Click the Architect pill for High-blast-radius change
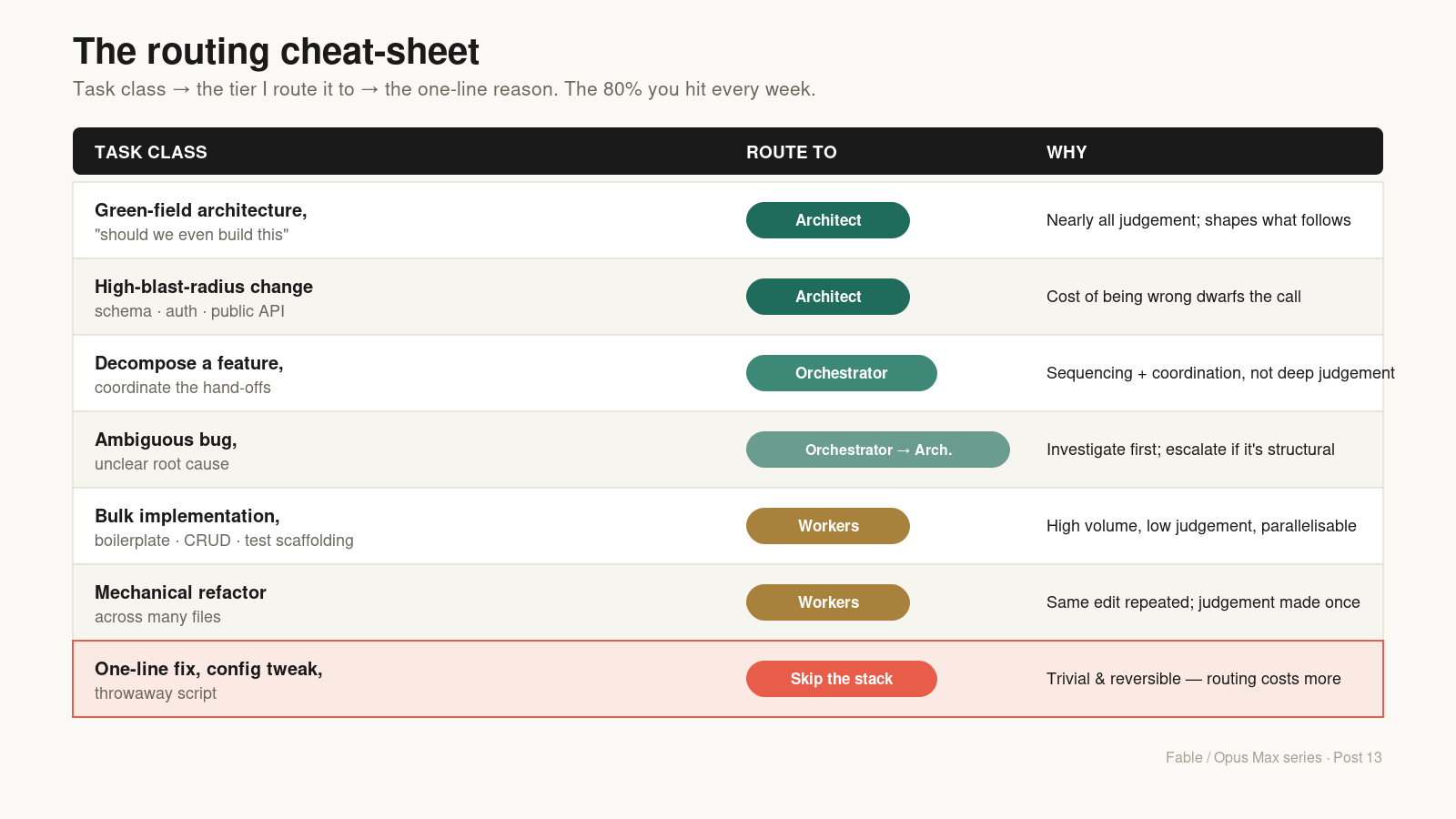This screenshot has height=819, width=1456. 828,297
